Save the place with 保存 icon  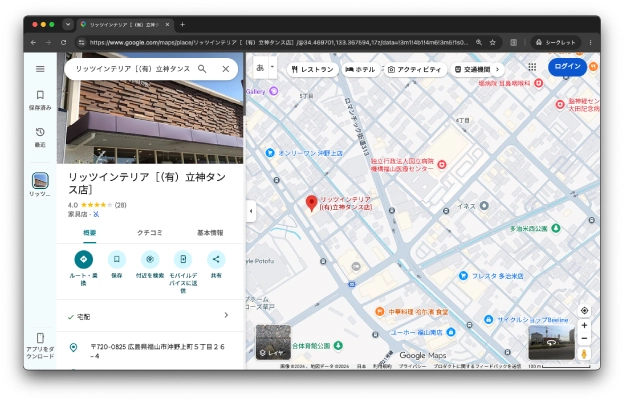click(117, 259)
